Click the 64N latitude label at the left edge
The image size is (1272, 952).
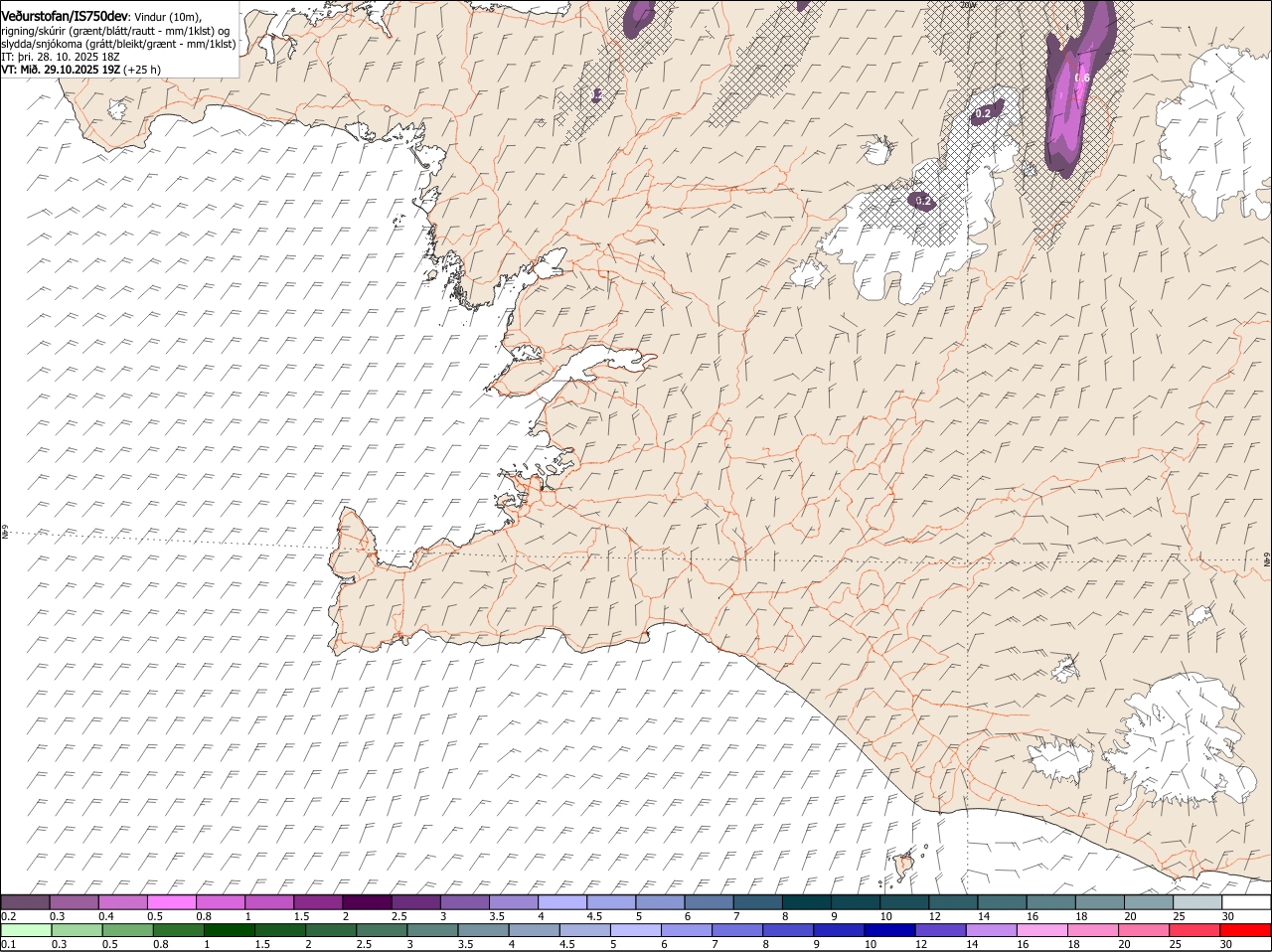[5, 534]
